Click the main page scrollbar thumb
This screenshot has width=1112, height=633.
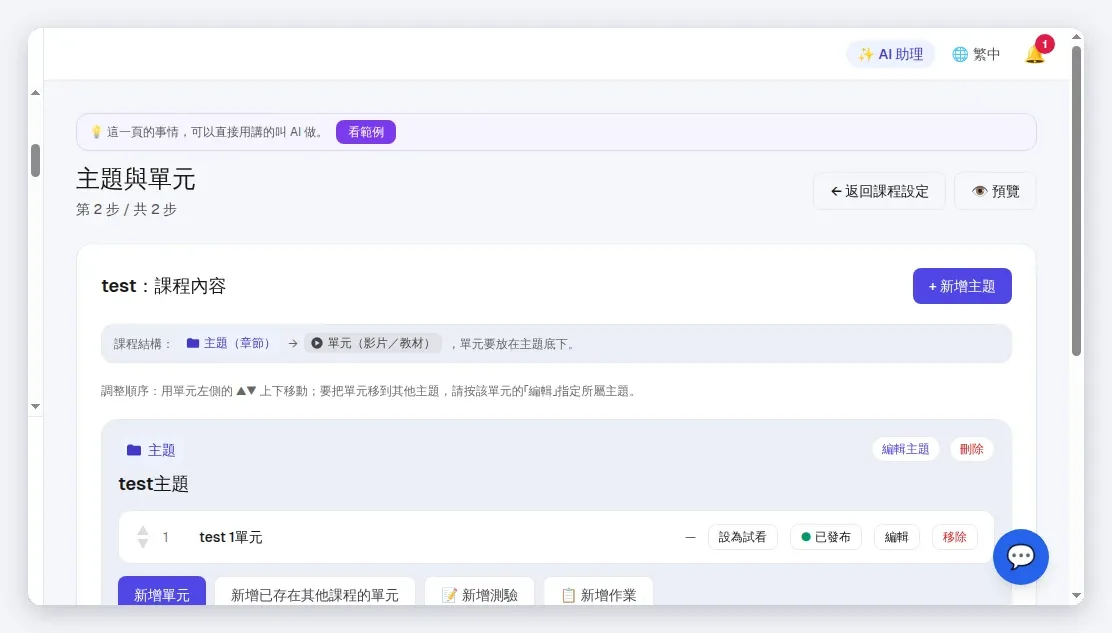(x=1077, y=201)
